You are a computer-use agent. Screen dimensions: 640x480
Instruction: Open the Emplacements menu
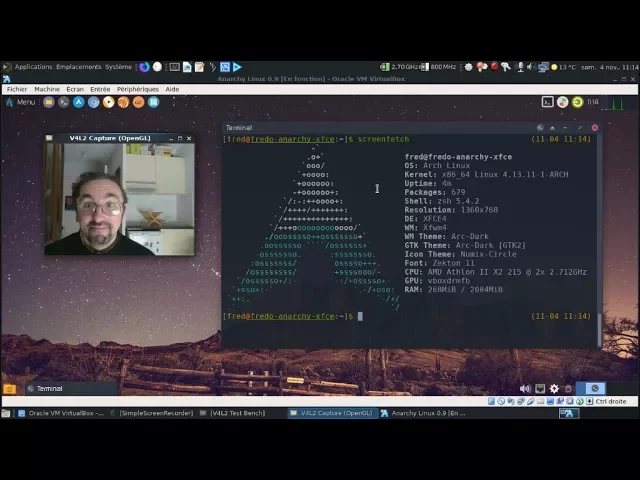click(78, 67)
